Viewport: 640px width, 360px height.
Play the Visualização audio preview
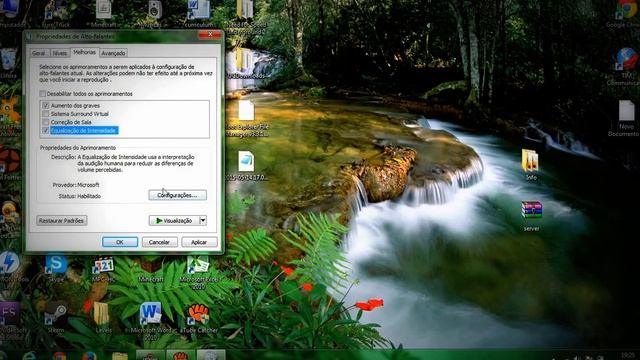point(174,220)
